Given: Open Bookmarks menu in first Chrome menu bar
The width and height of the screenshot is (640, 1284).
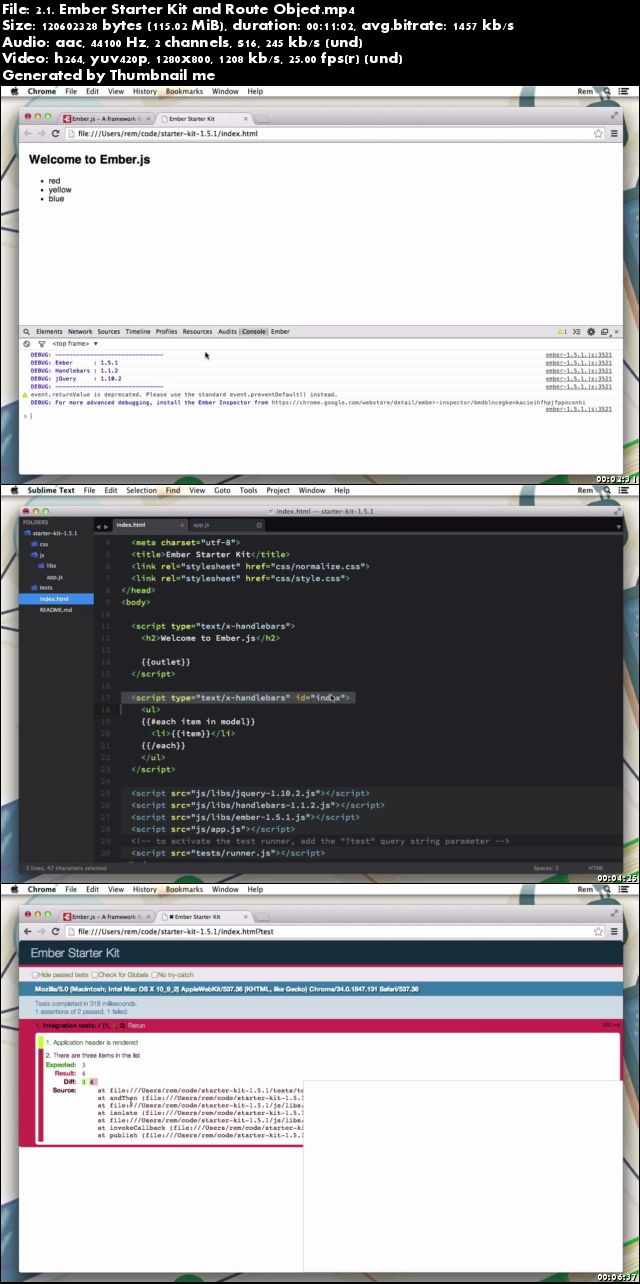Looking at the screenshot, I should (184, 91).
